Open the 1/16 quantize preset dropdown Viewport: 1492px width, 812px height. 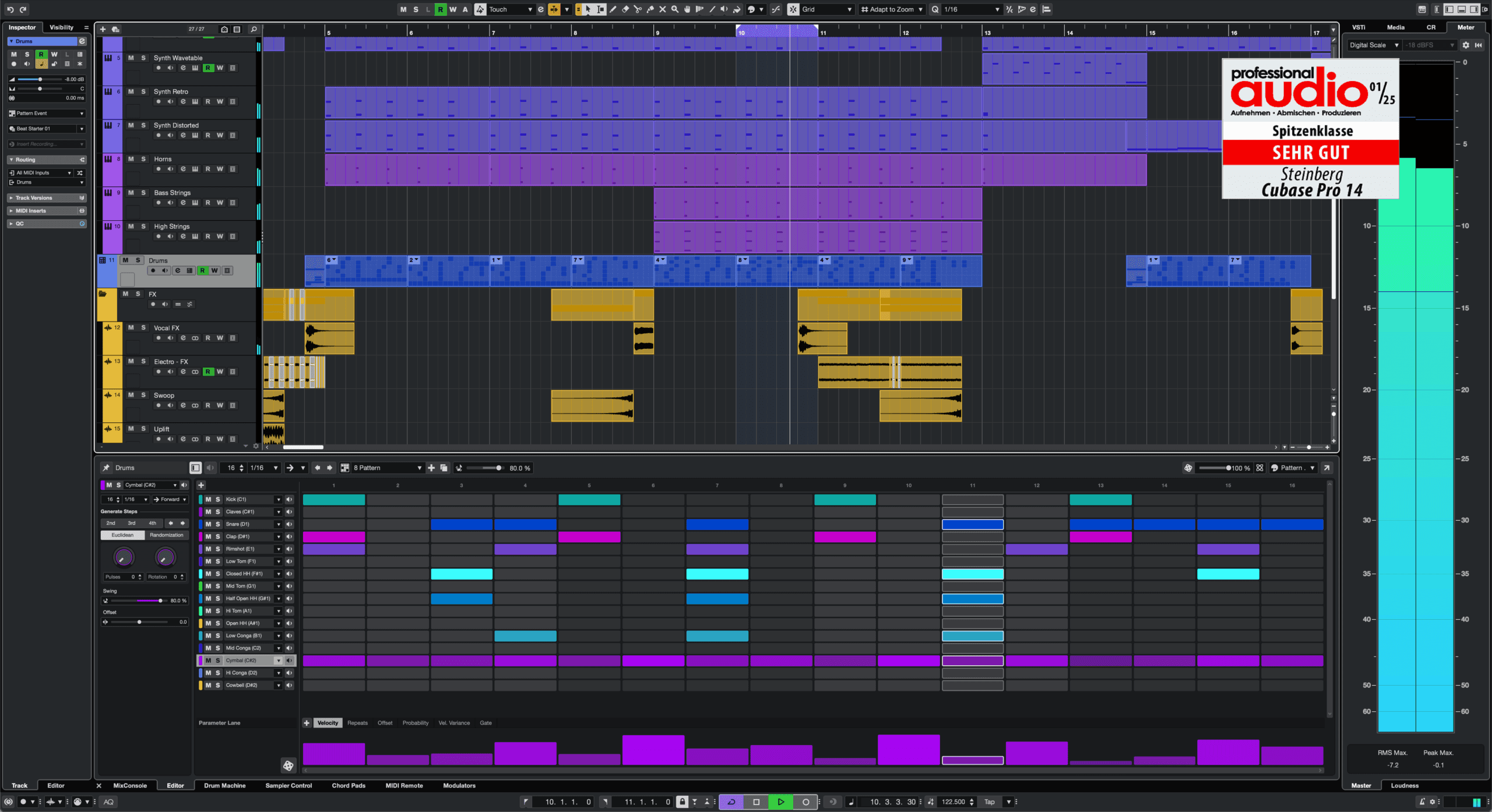coord(972,9)
